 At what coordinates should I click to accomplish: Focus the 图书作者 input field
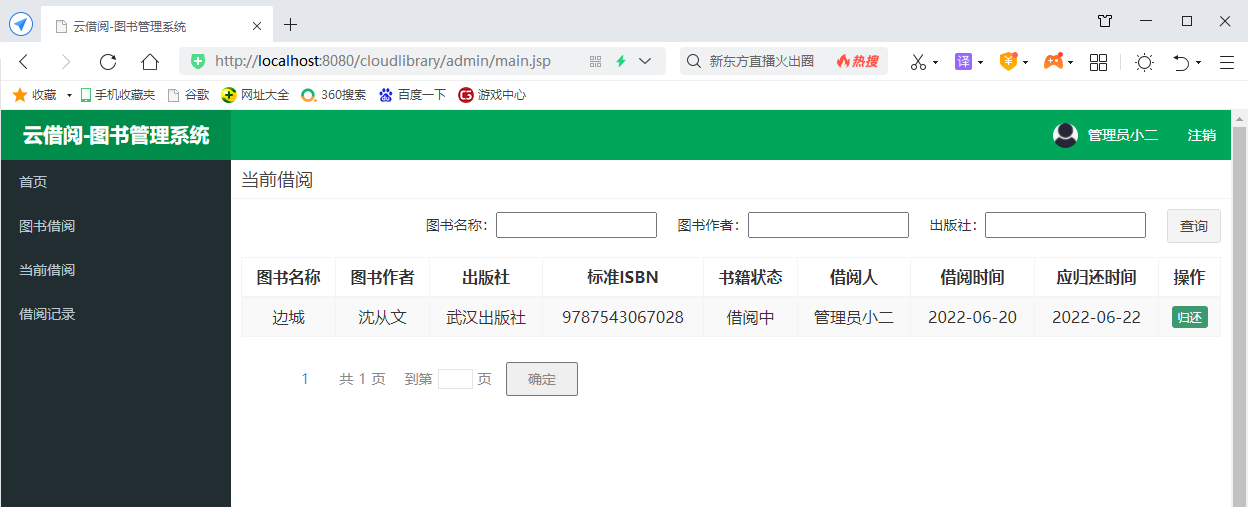[x=828, y=225]
